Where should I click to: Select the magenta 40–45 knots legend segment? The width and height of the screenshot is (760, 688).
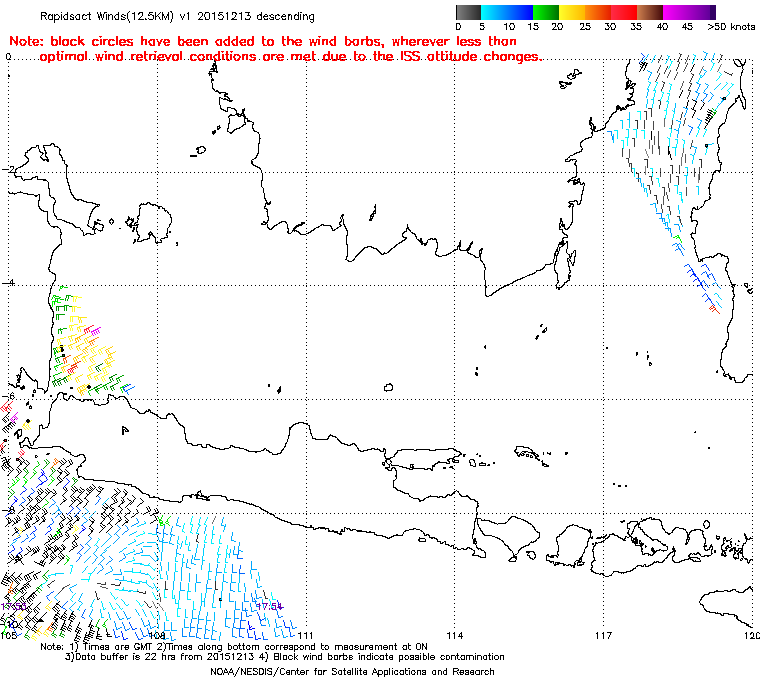click(676, 13)
